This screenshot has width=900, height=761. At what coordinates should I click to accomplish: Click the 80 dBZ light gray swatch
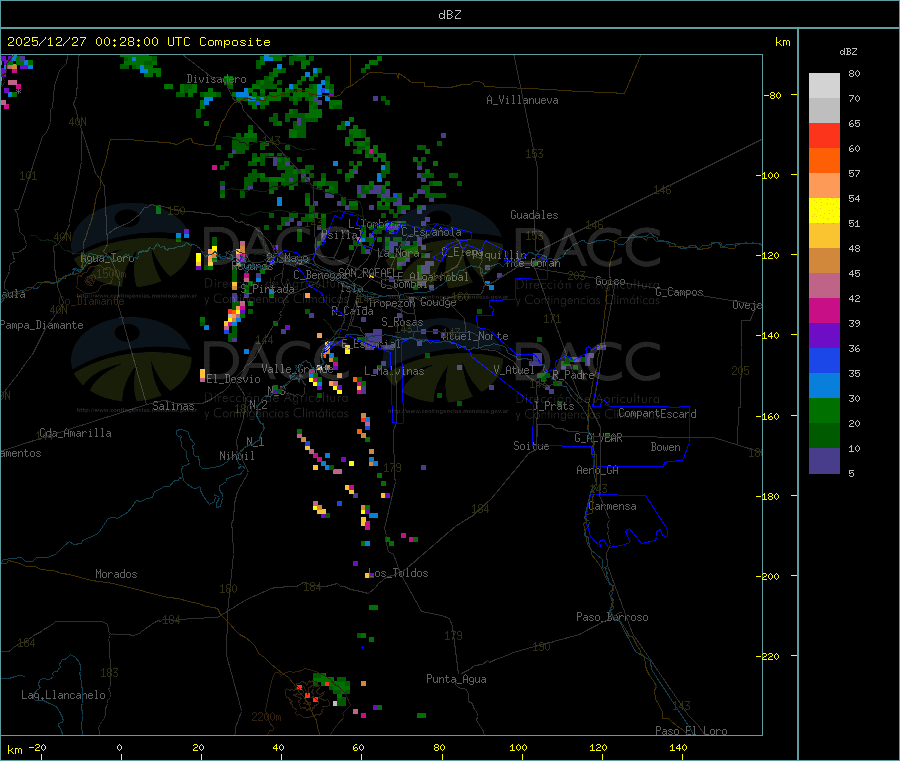pyautogui.click(x=824, y=86)
